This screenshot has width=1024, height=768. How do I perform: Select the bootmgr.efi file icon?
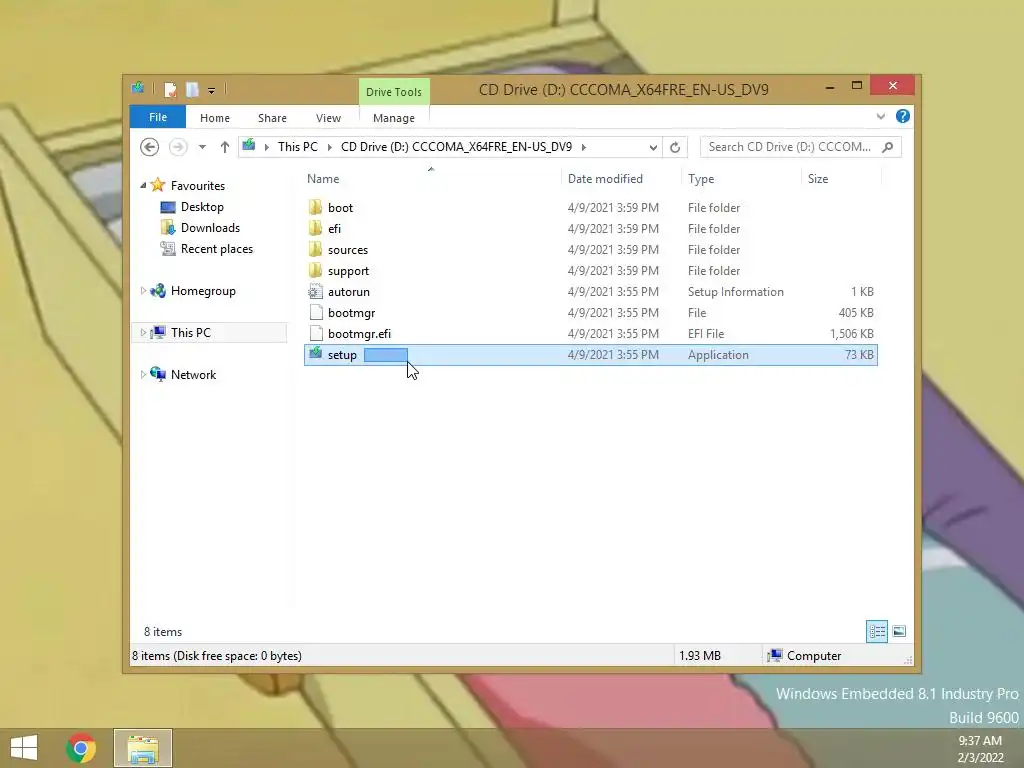[x=316, y=333]
